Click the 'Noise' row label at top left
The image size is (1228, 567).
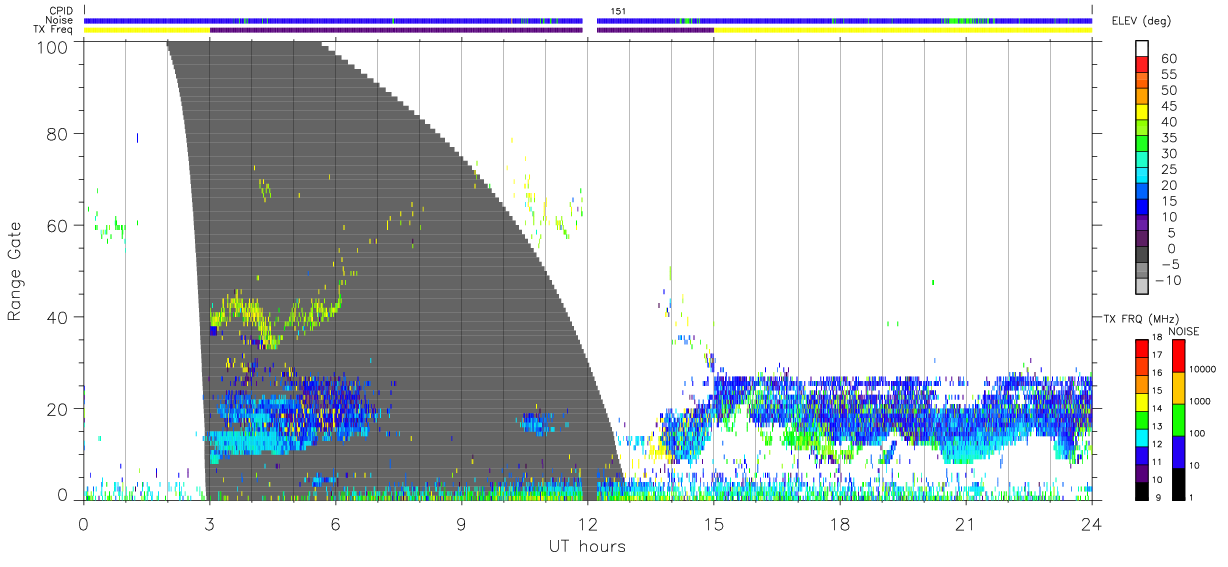pyautogui.click(x=61, y=20)
